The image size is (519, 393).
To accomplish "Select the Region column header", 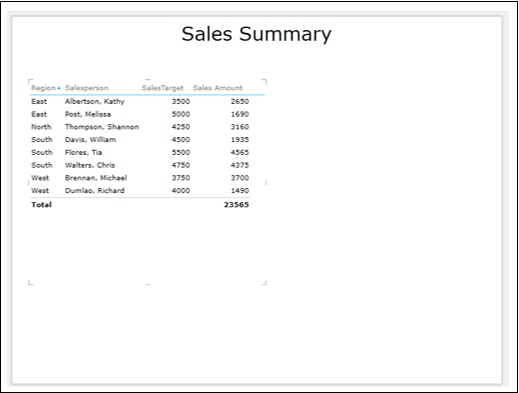I will [43, 88].
